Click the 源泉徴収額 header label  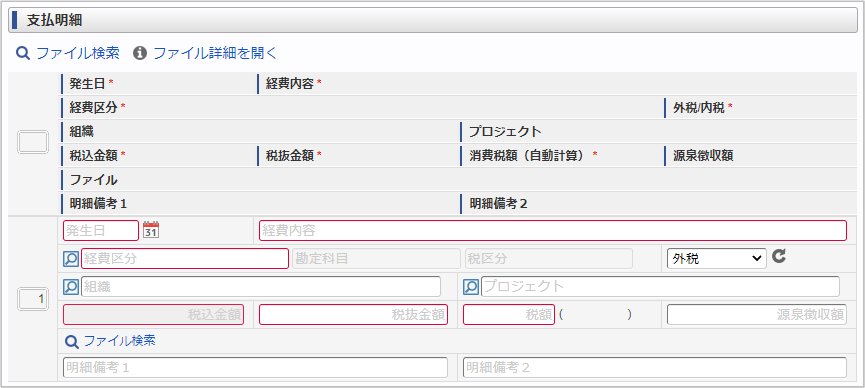(x=703, y=156)
